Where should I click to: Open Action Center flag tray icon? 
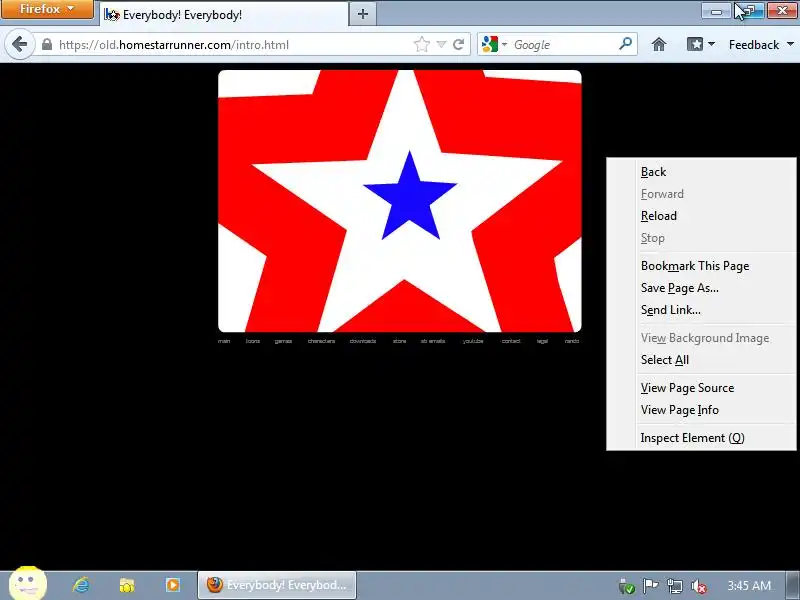coord(650,586)
